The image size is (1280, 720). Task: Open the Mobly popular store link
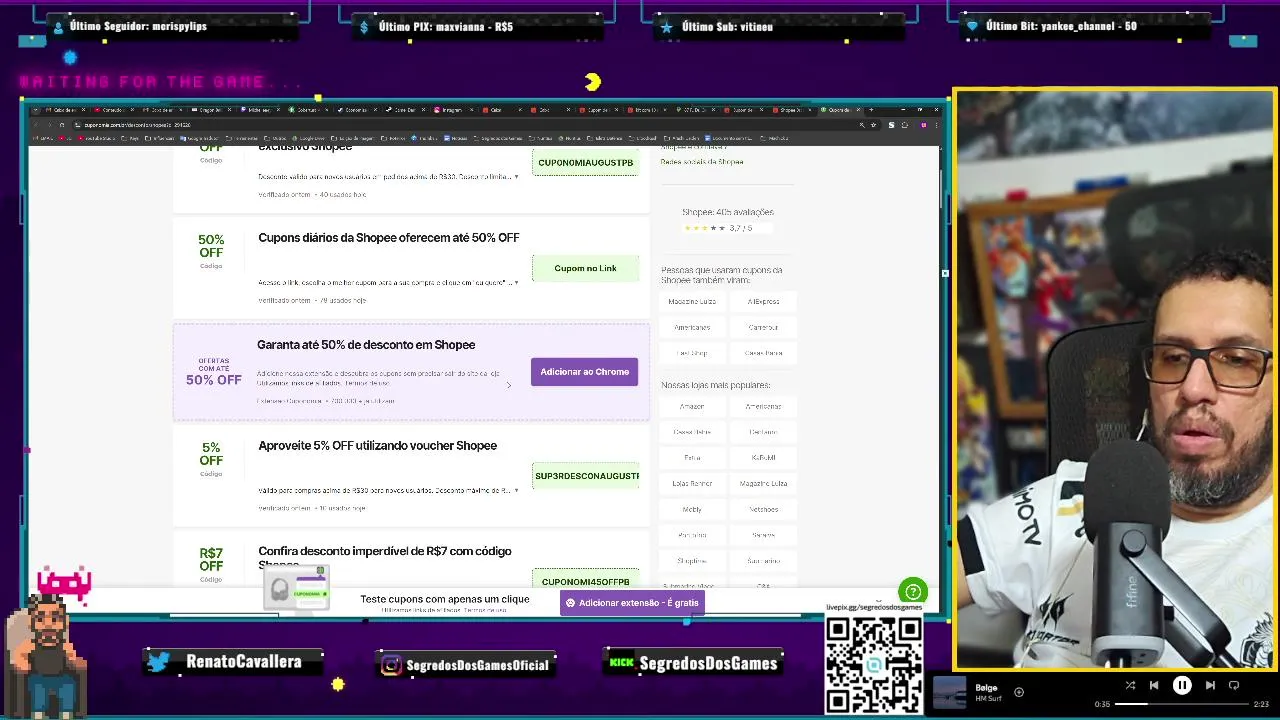coord(692,509)
